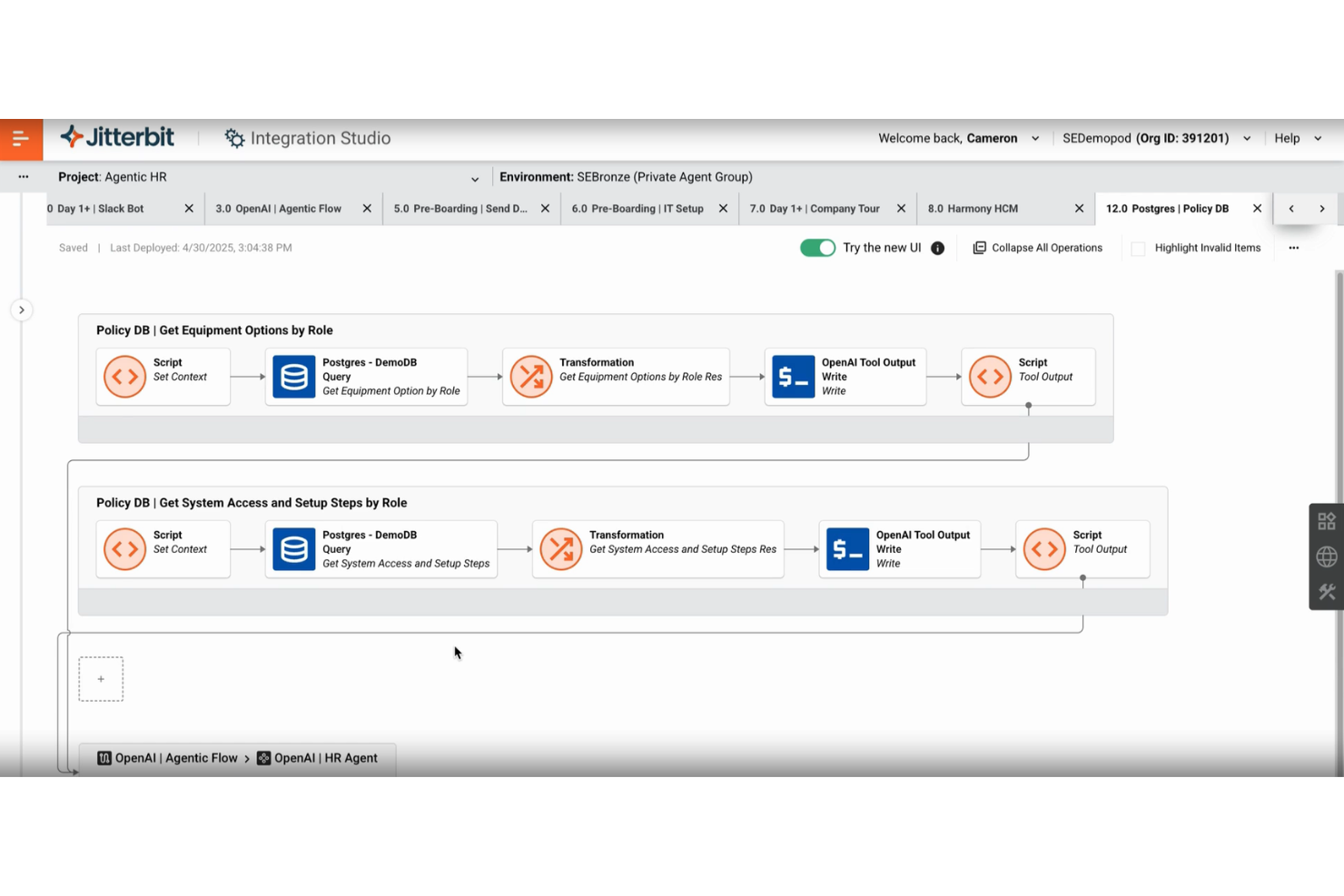The width and height of the screenshot is (1344, 896).
Task: Switch to the 7.0 Day 1+ Company Tour tab
Action: 815,209
